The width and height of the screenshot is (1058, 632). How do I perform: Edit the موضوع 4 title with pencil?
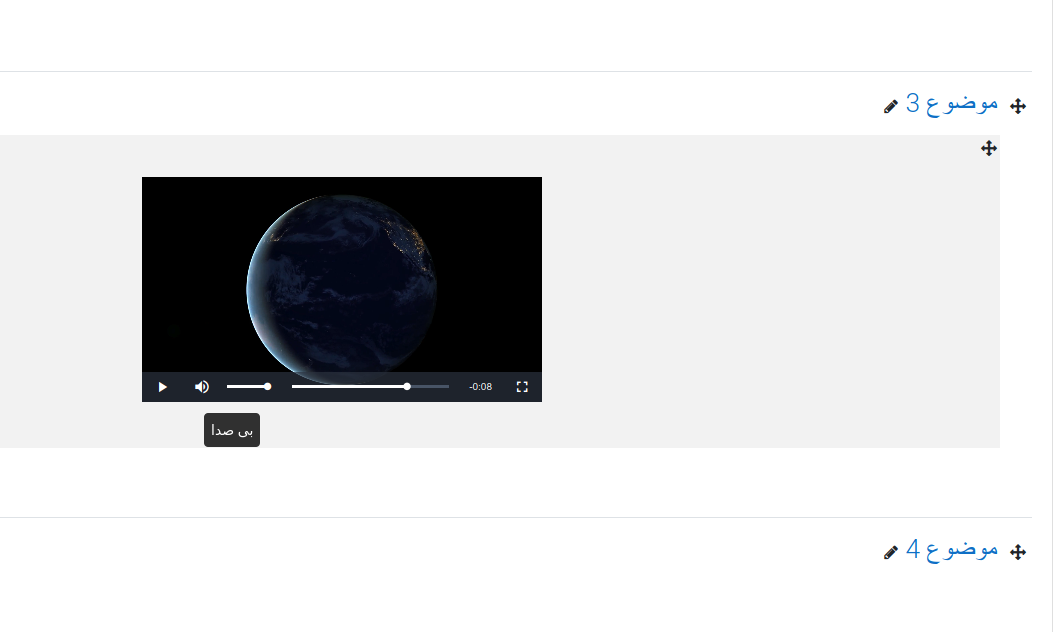tap(891, 552)
